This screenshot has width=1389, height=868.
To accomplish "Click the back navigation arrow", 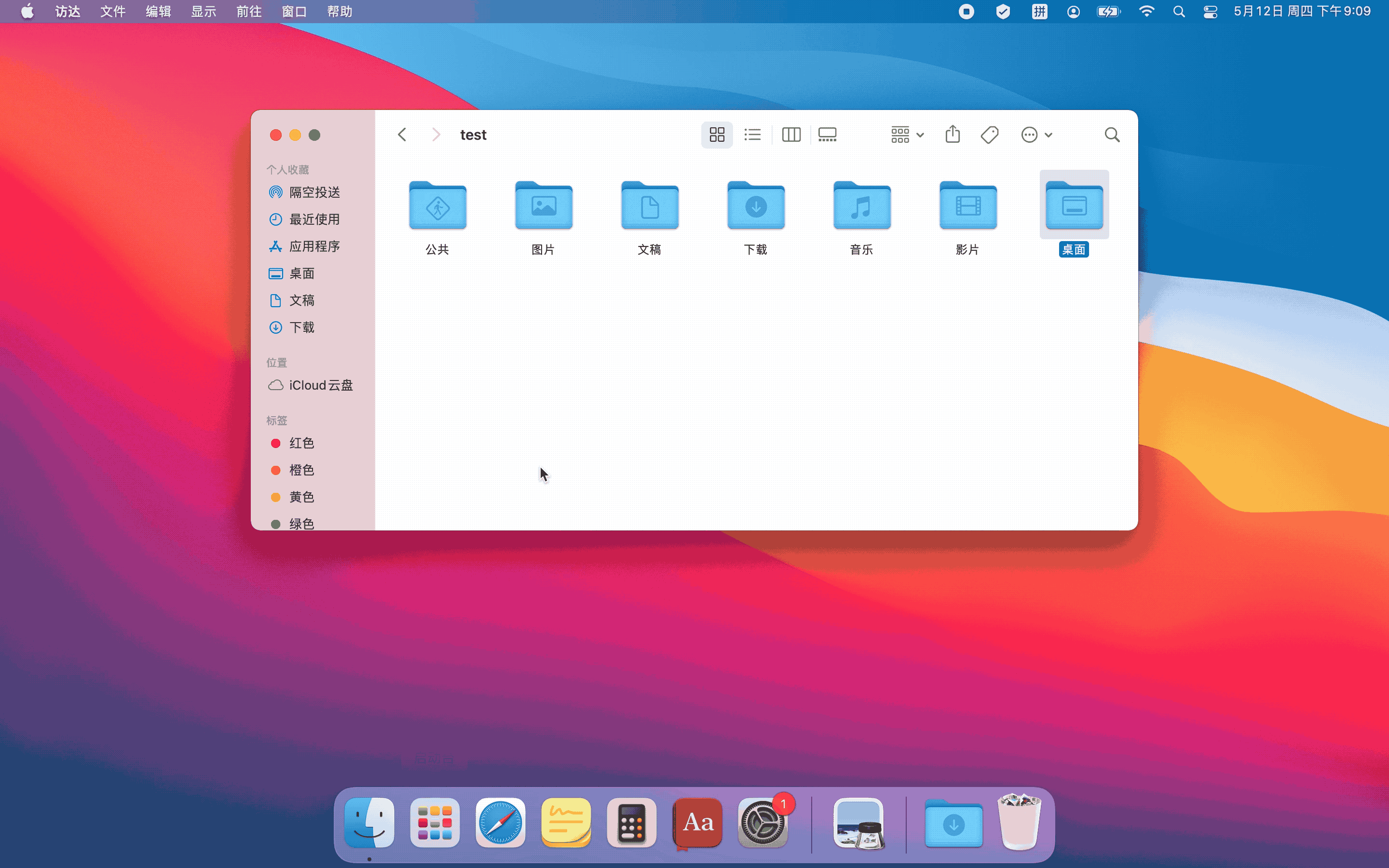I will (402, 135).
